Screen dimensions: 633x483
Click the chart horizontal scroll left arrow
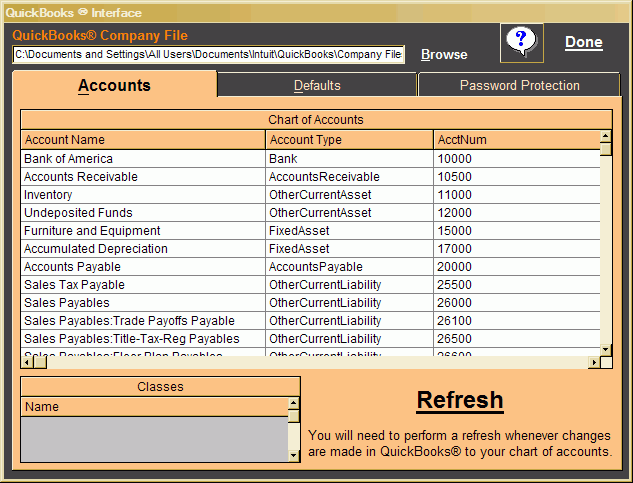click(x=27, y=363)
